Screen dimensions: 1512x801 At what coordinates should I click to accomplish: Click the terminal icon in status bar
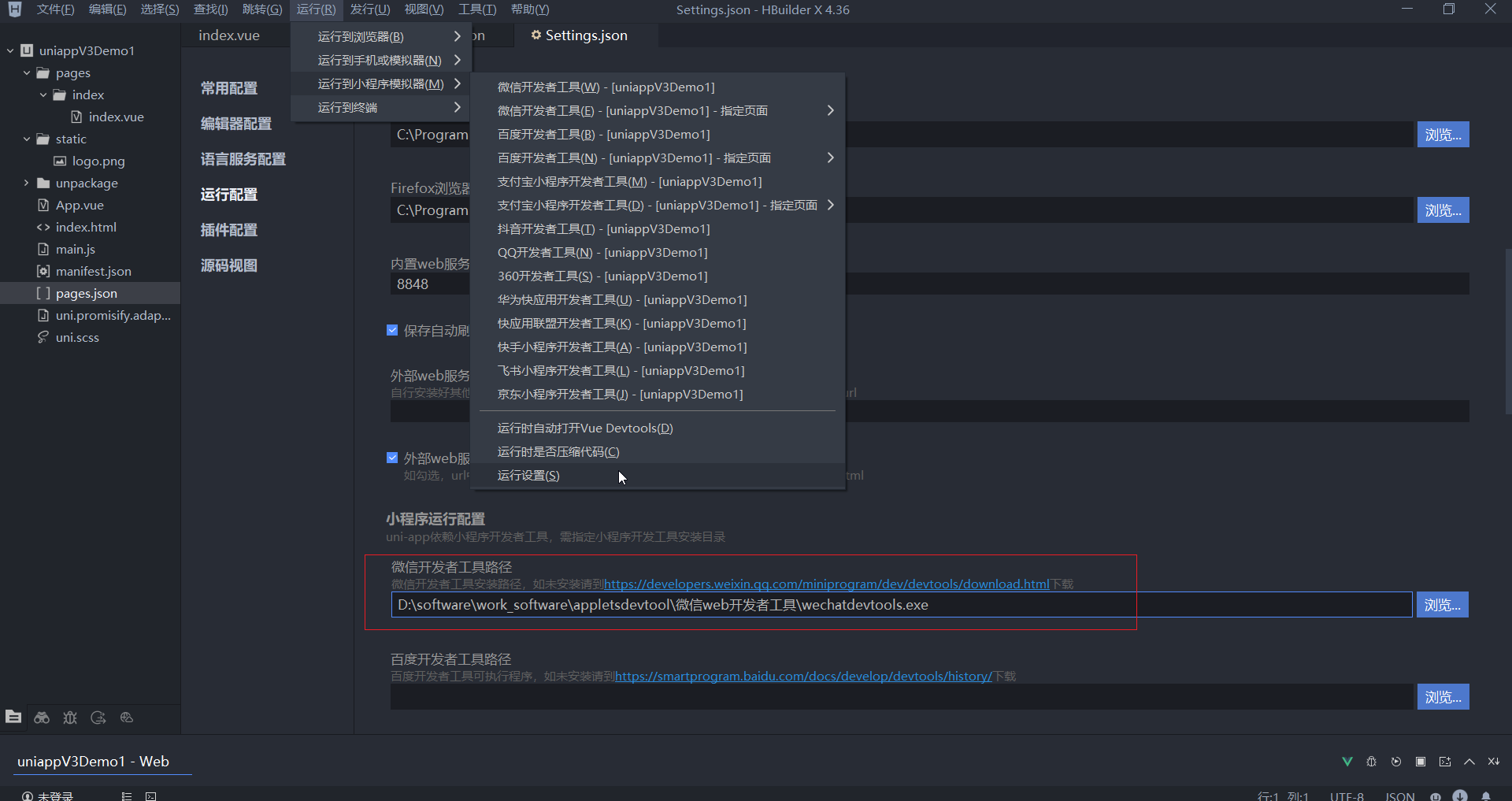(x=151, y=796)
